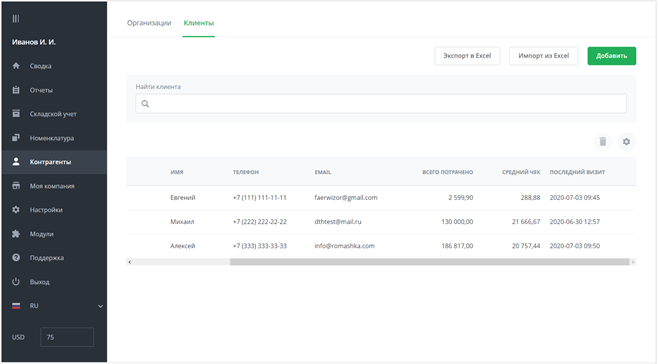Click total spent 130 000,00
The image size is (658, 364).
click(x=457, y=222)
